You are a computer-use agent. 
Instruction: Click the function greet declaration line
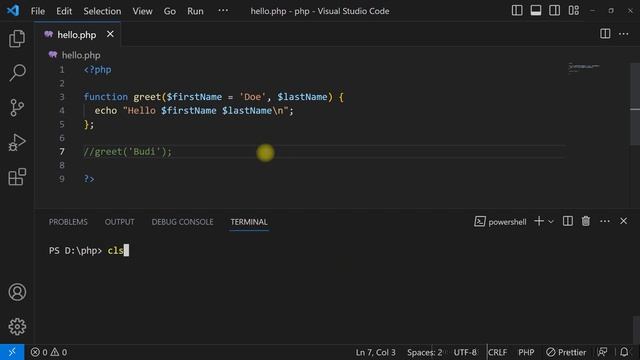[214, 97]
